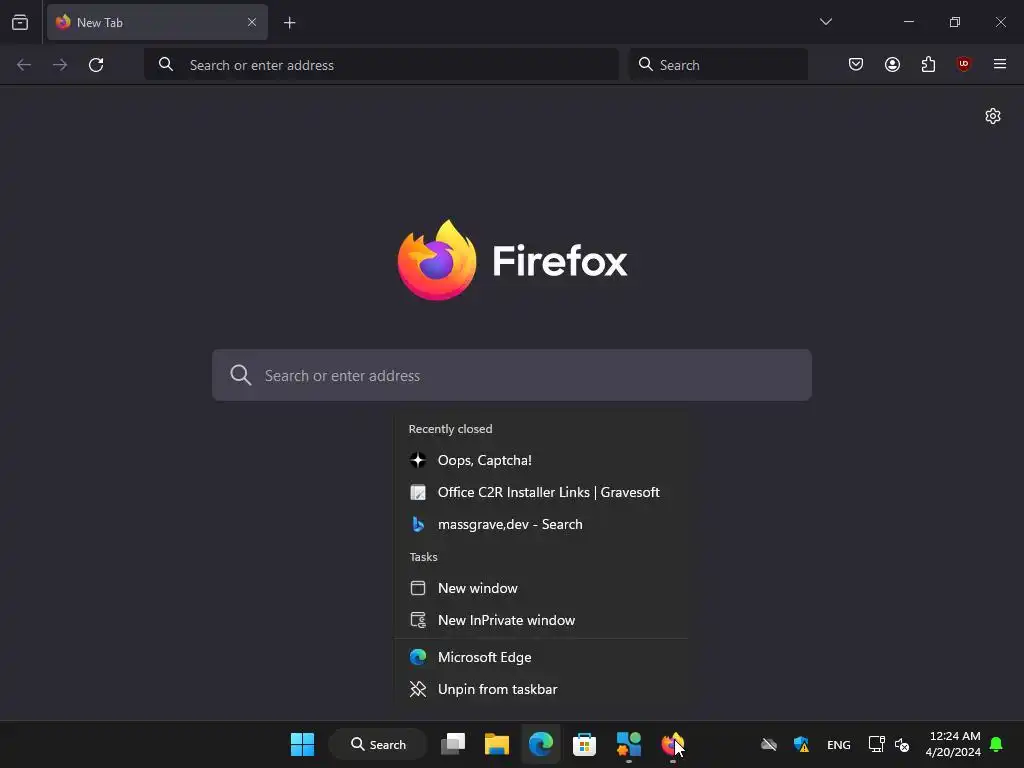Open the taskbar app right of Microsoft Store
The width and height of the screenshot is (1024, 768).
pos(628,744)
